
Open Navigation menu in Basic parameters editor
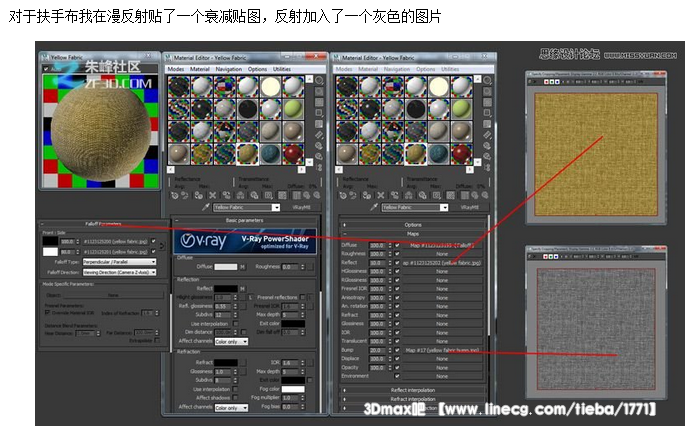tap(228, 69)
